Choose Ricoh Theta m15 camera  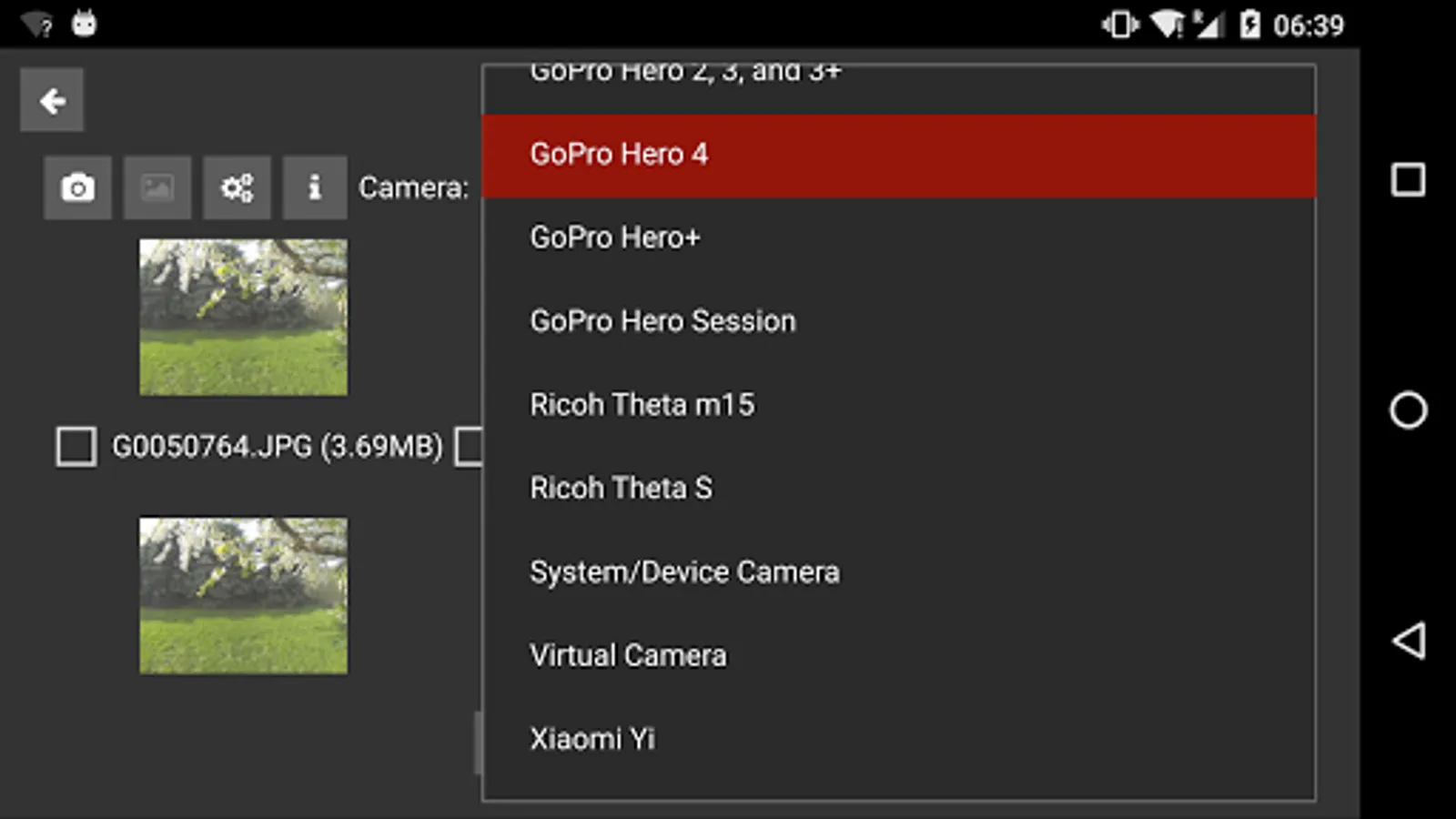point(899,405)
